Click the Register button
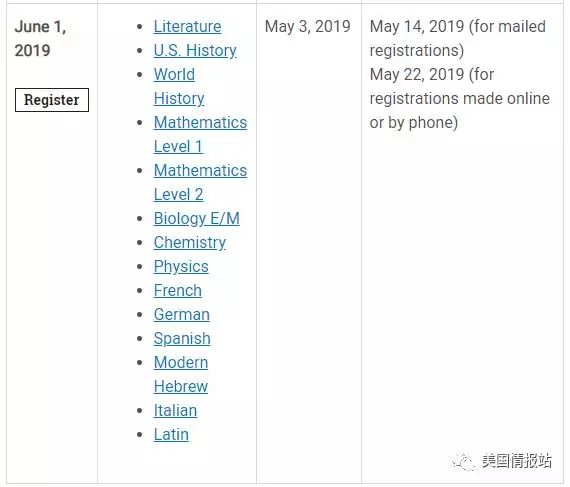 coord(52,100)
